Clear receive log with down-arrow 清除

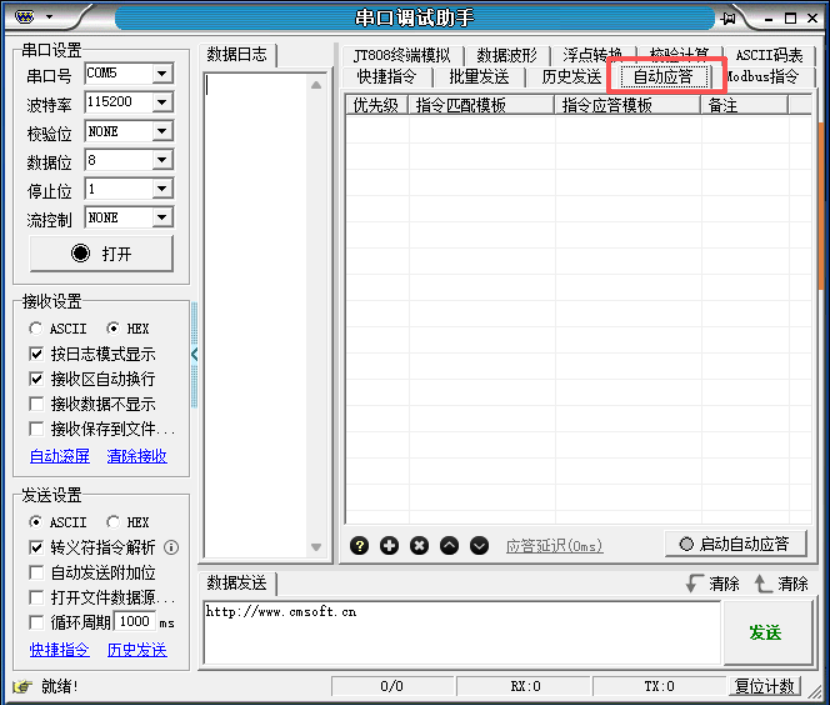coord(712,584)
